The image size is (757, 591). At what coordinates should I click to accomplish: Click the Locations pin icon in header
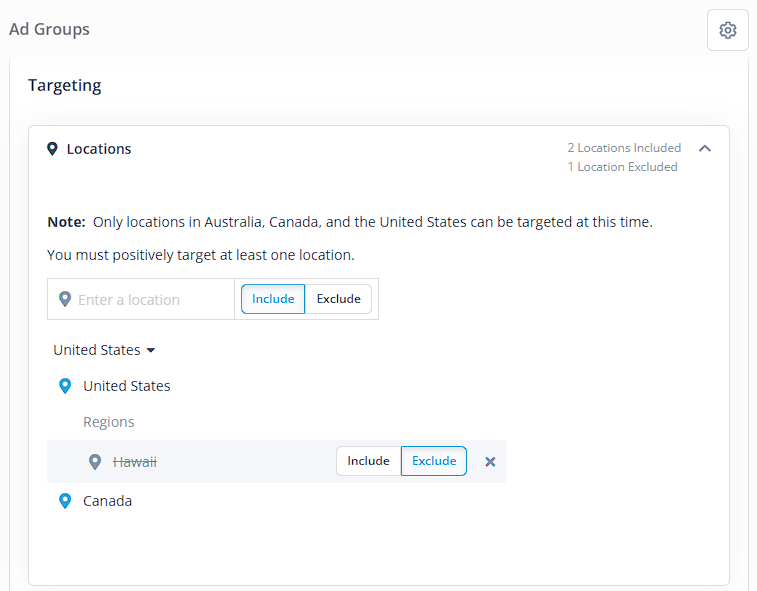52,149
